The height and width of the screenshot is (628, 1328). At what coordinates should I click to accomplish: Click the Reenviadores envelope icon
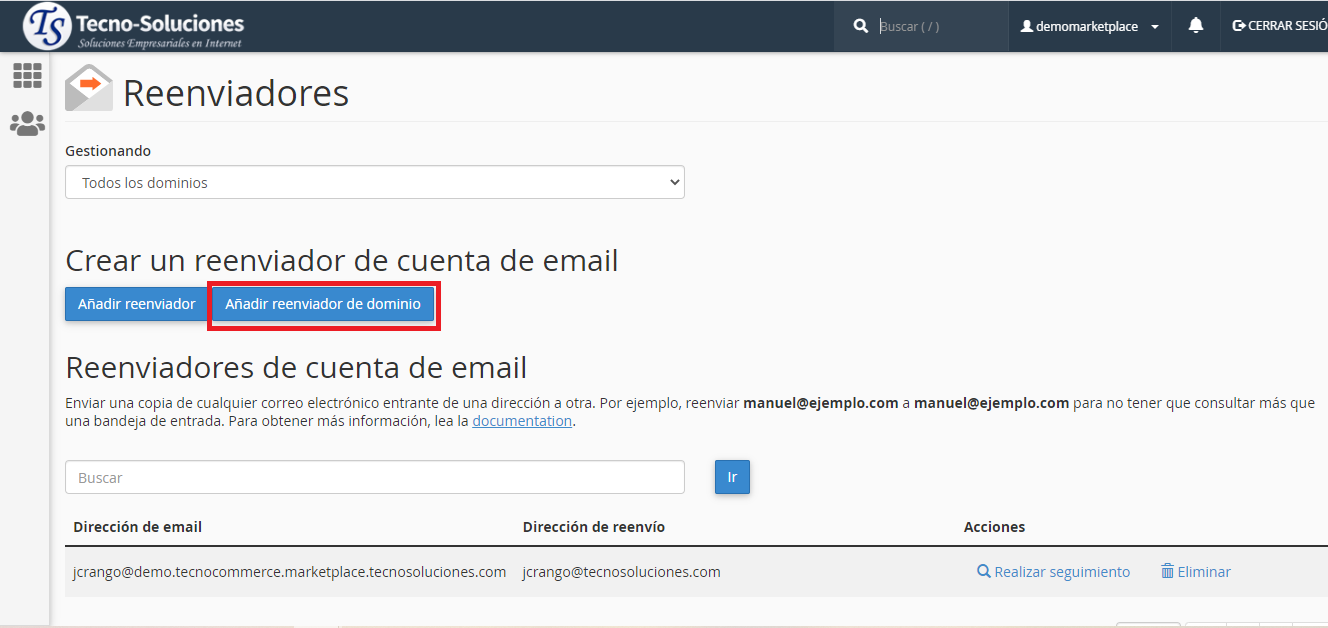tap(89, 89)
